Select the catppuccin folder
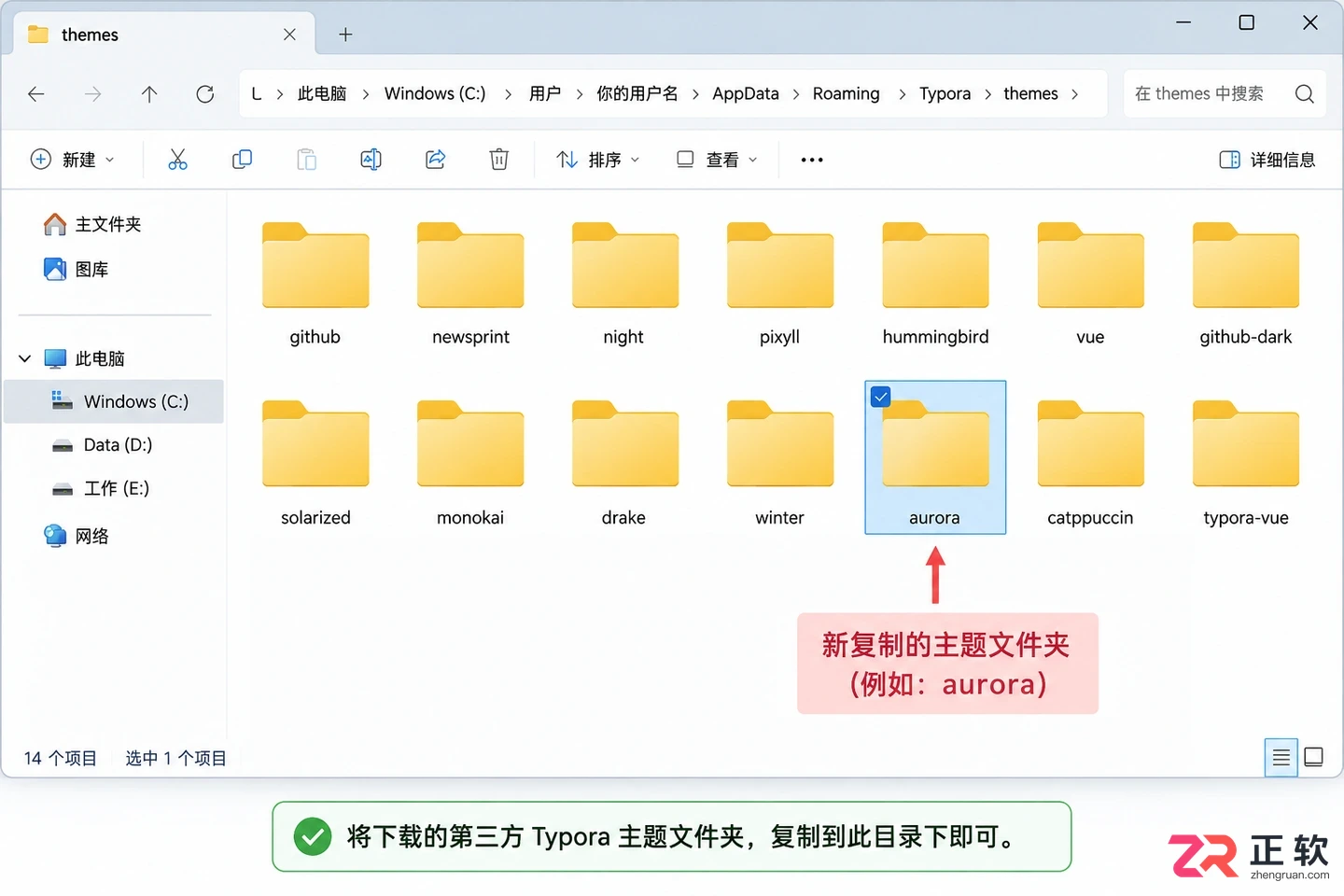The width and height of the screenshot is (1344, 896). coord(1090,465)
